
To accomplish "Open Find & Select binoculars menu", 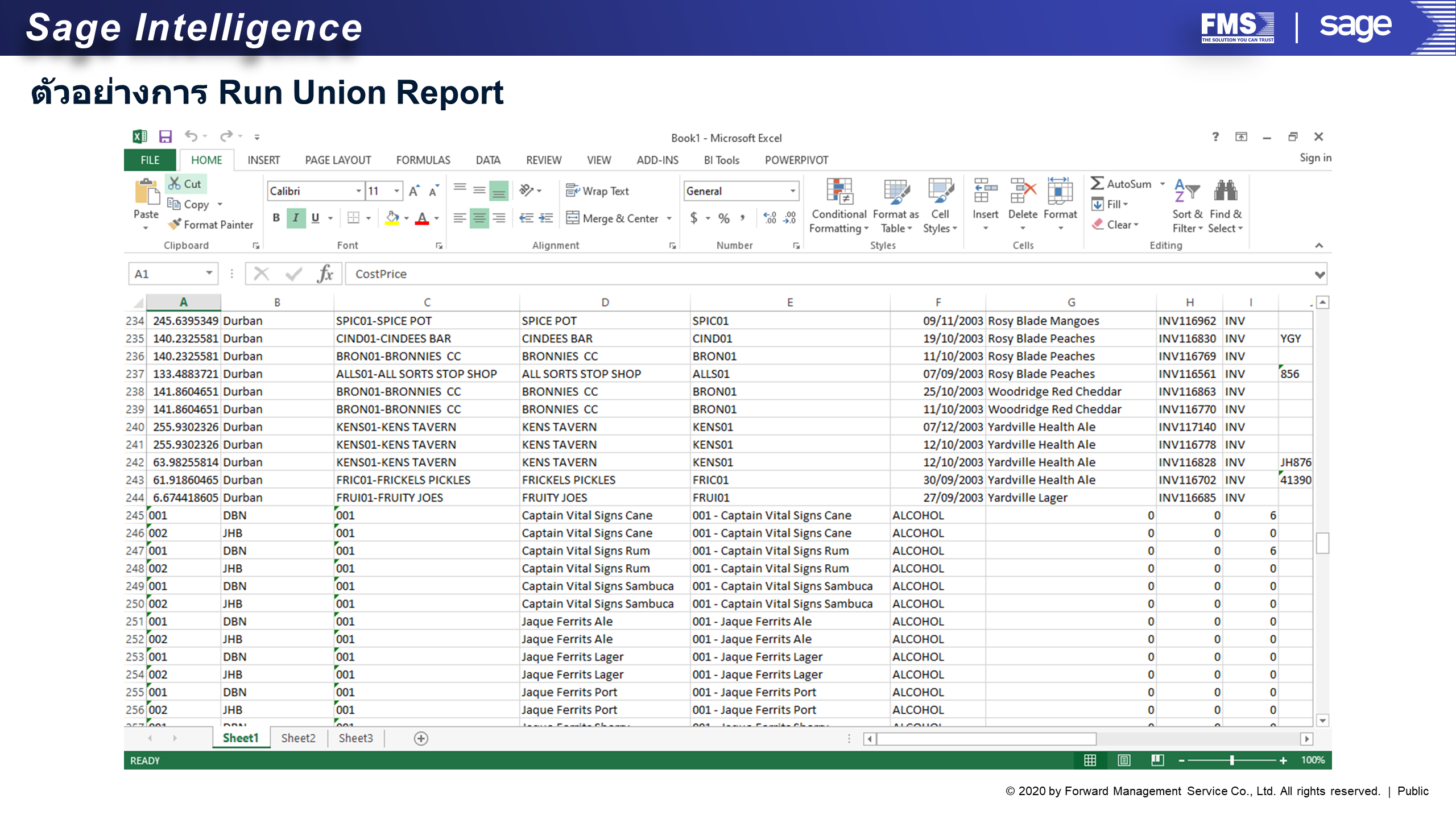I will 1226,205.
